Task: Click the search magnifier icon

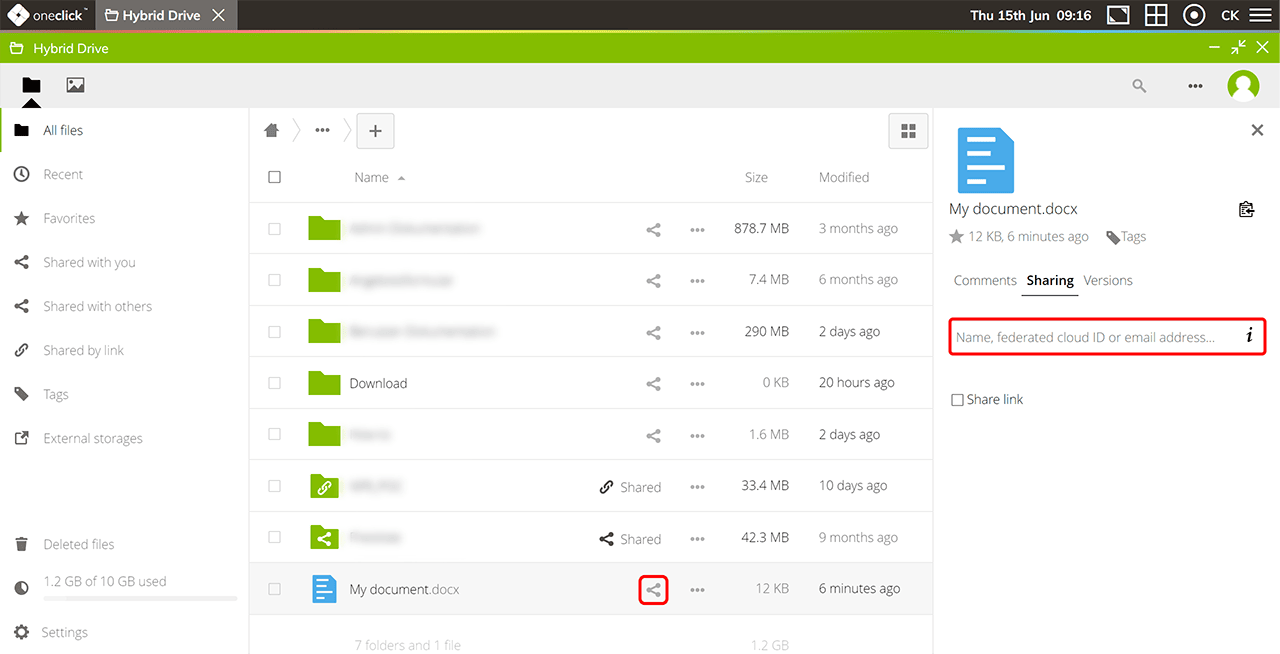Action: tap(1139, 86)
